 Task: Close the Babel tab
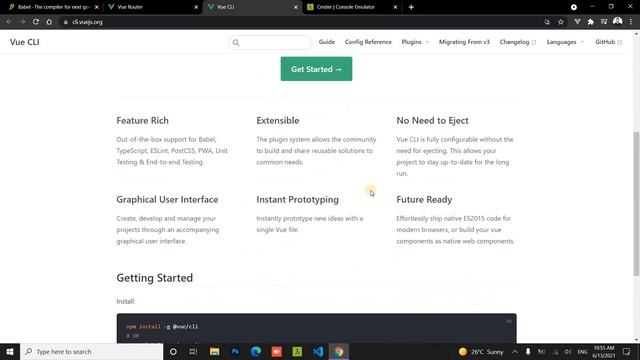coord(97,7)
